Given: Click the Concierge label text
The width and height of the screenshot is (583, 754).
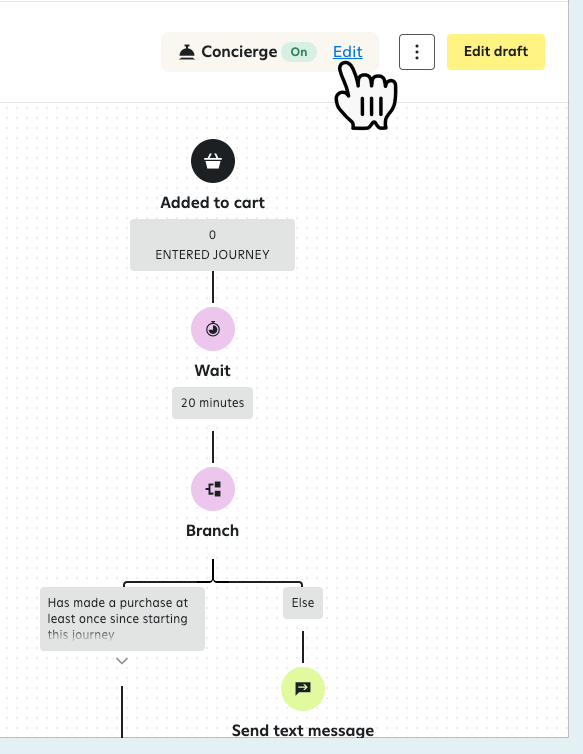Looking at the screenshot, I should tap(239, 52).
